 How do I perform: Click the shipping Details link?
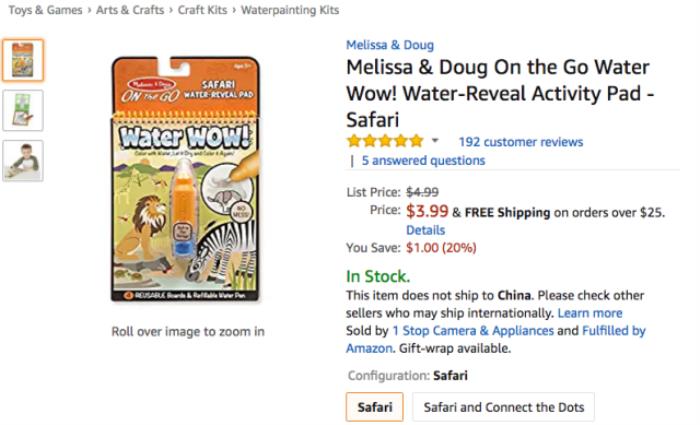425,230
